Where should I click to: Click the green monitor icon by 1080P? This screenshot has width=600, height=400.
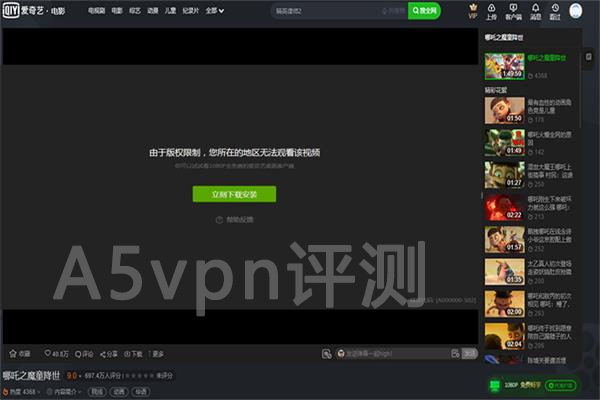click(495, 385)
